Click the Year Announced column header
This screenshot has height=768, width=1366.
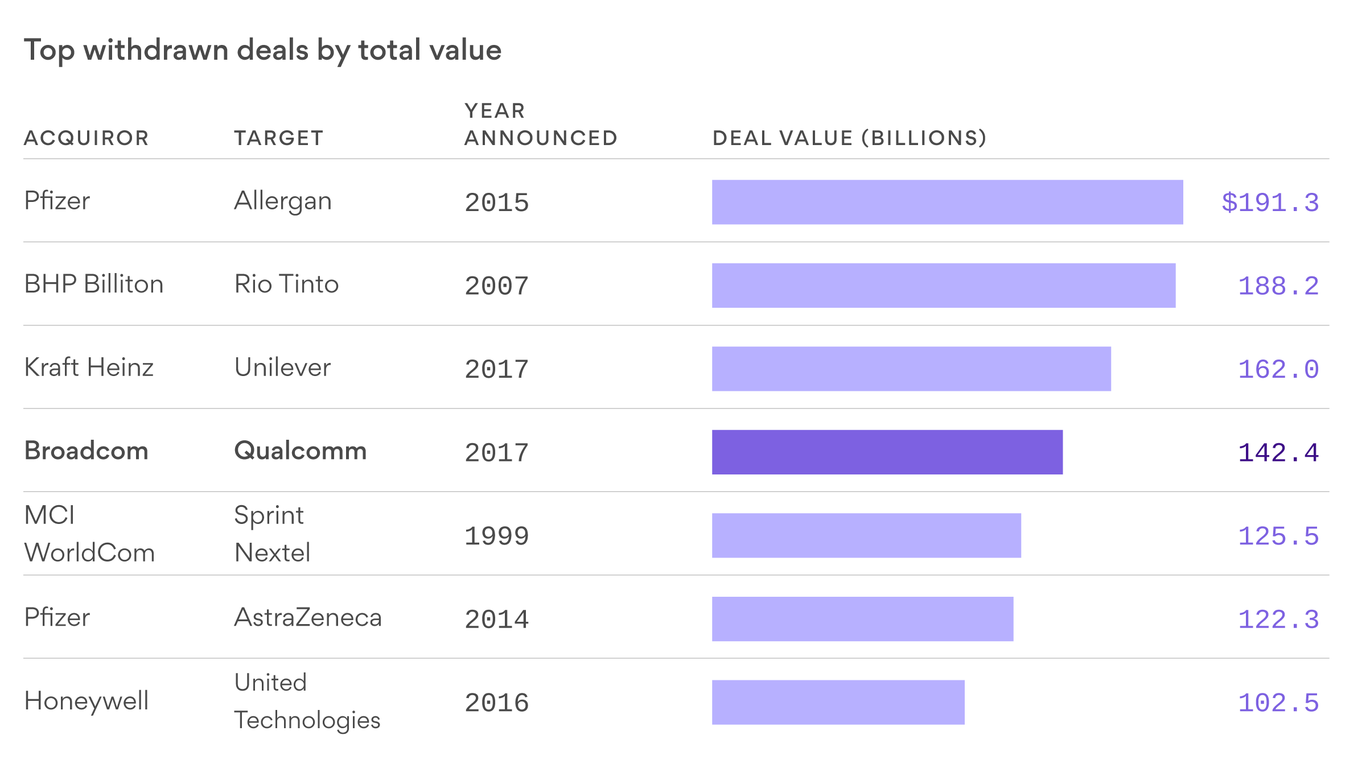click(540, 125)
